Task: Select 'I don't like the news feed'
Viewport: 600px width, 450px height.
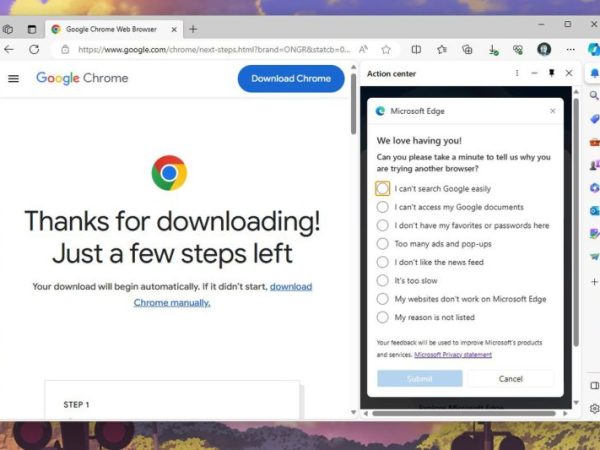Action: (382, 262)
